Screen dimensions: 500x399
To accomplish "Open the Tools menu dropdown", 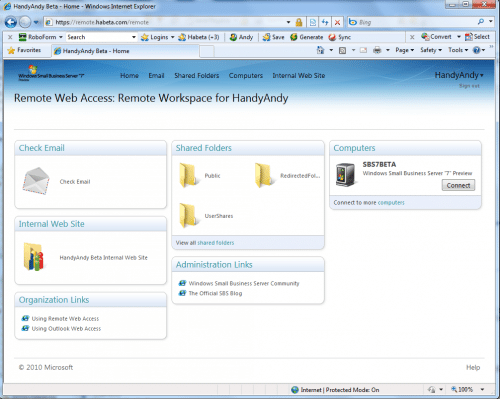I will tap(458, 50).
